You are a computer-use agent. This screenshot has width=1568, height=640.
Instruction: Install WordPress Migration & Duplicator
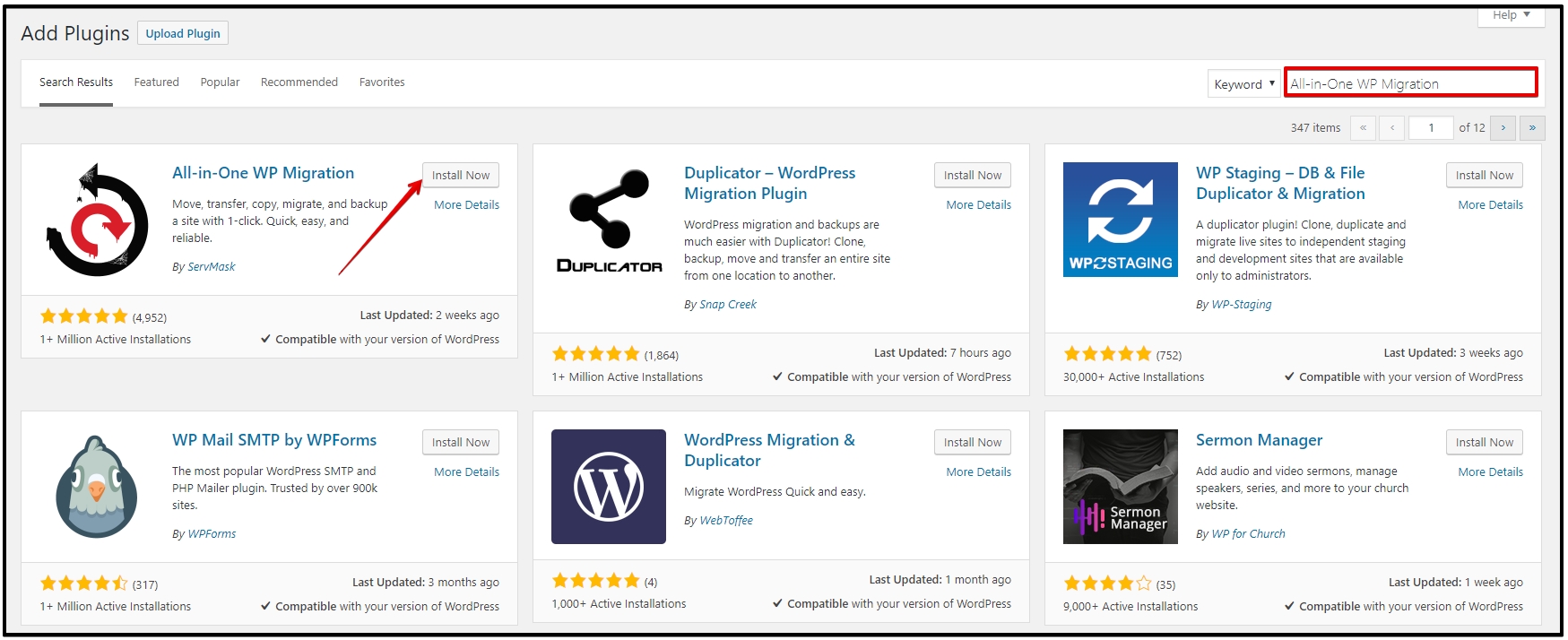(x=973, y=442)
